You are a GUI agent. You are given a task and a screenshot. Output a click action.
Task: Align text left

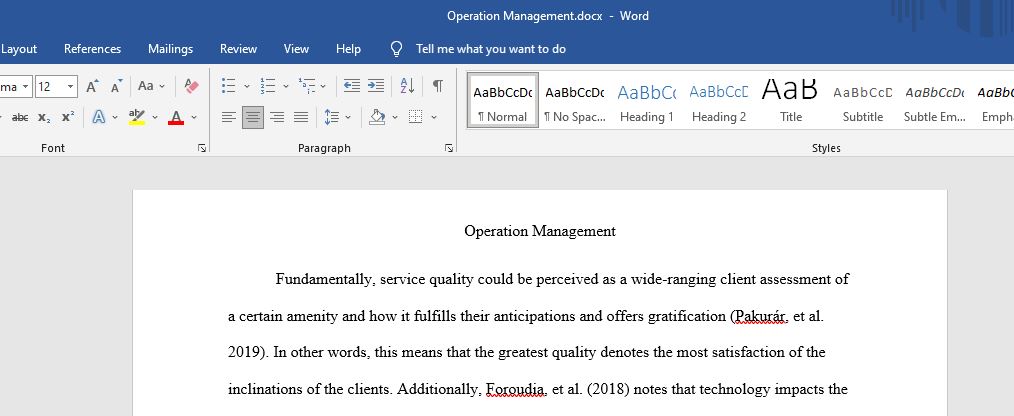click(x=229, y=117)
